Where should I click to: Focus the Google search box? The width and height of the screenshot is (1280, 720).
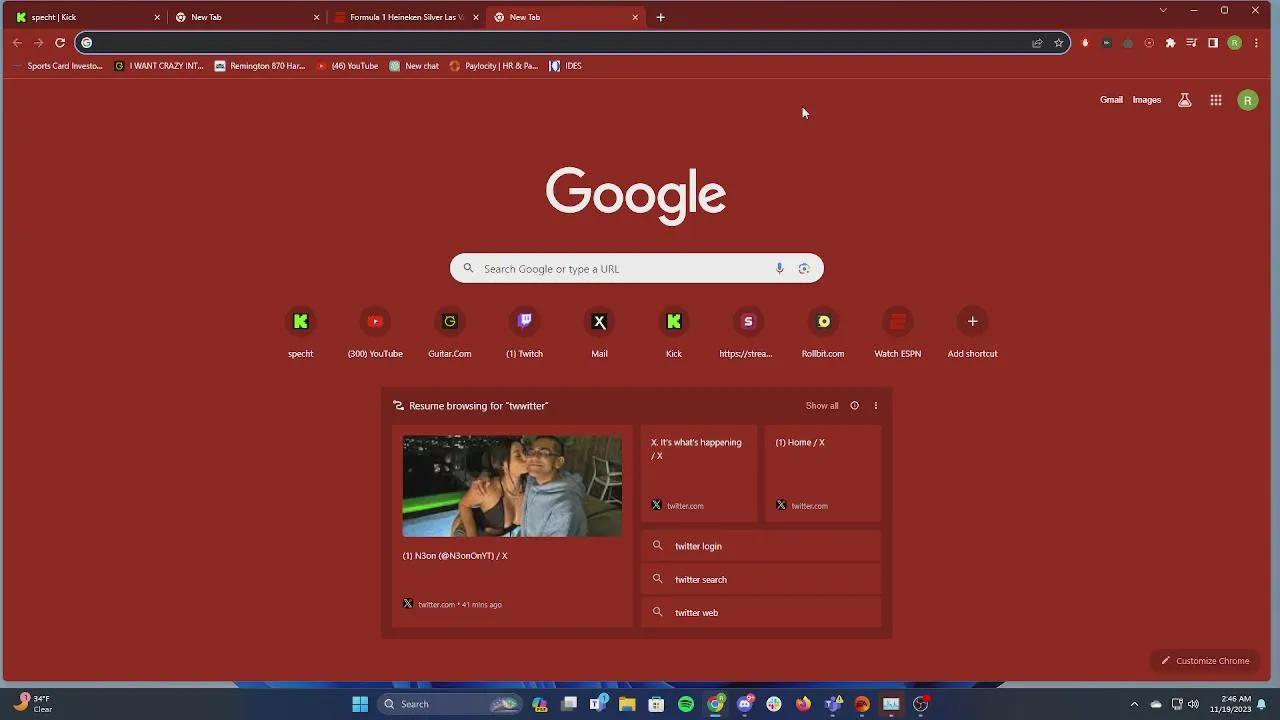[x=637, y=268]
